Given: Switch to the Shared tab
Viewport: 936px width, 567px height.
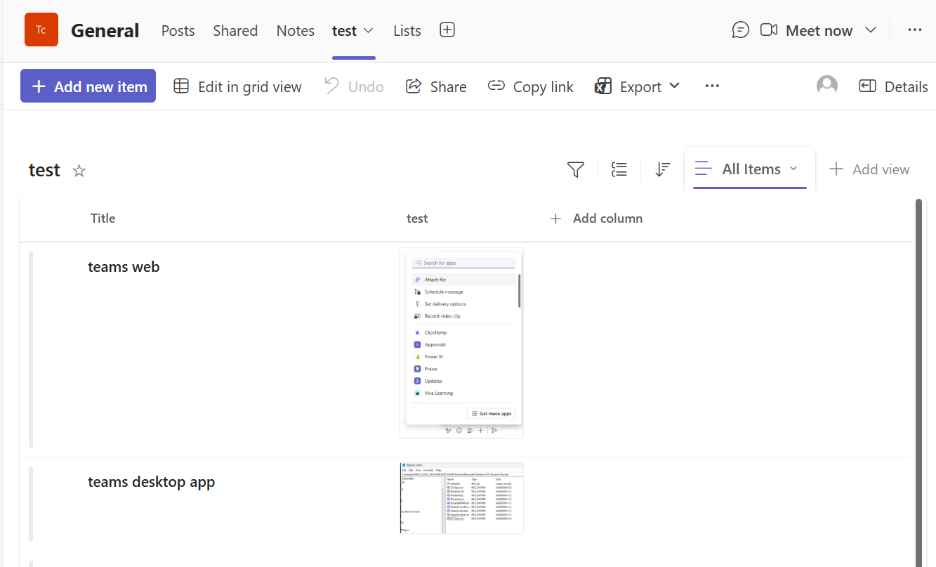Looking at the screenshot, I should (235, 30).
